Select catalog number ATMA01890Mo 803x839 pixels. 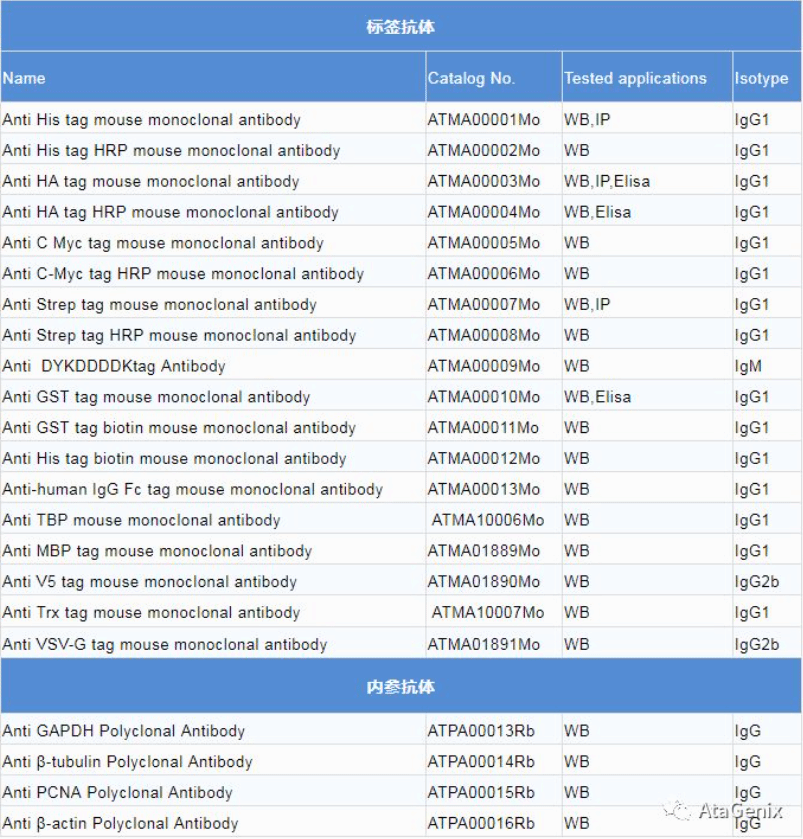pos(484,581)
